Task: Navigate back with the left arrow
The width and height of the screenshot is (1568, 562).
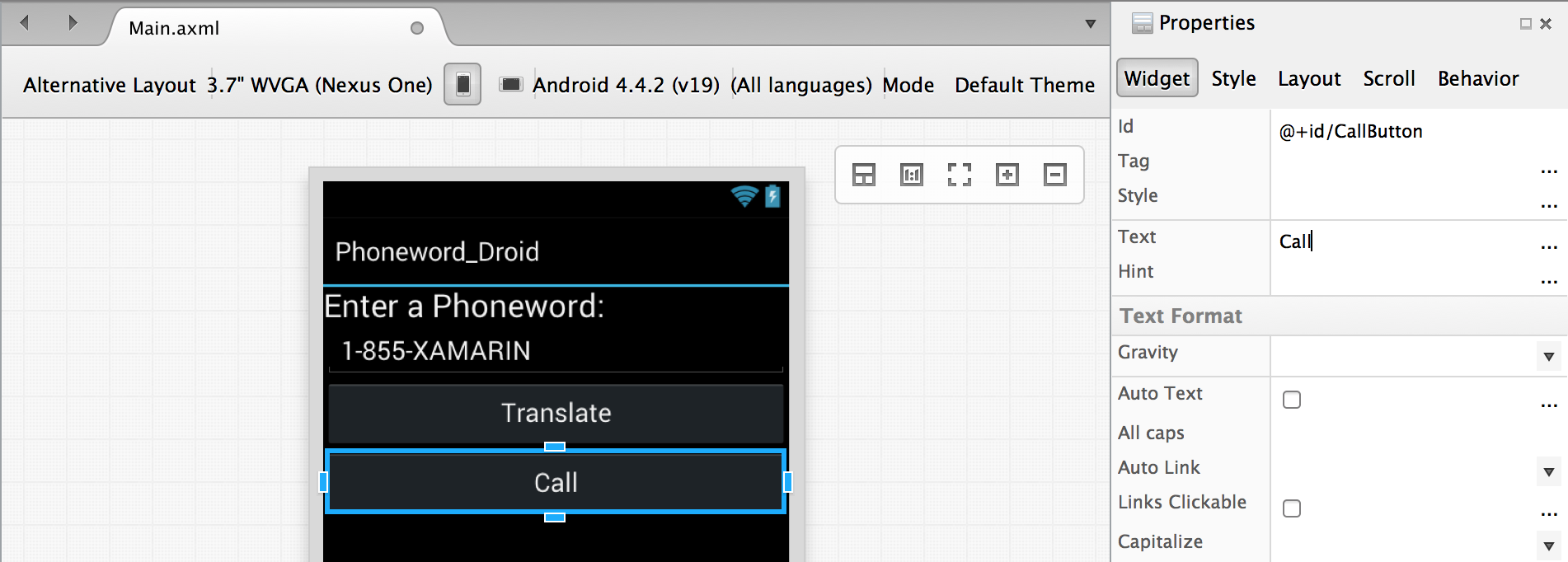Action: (25, 23)
